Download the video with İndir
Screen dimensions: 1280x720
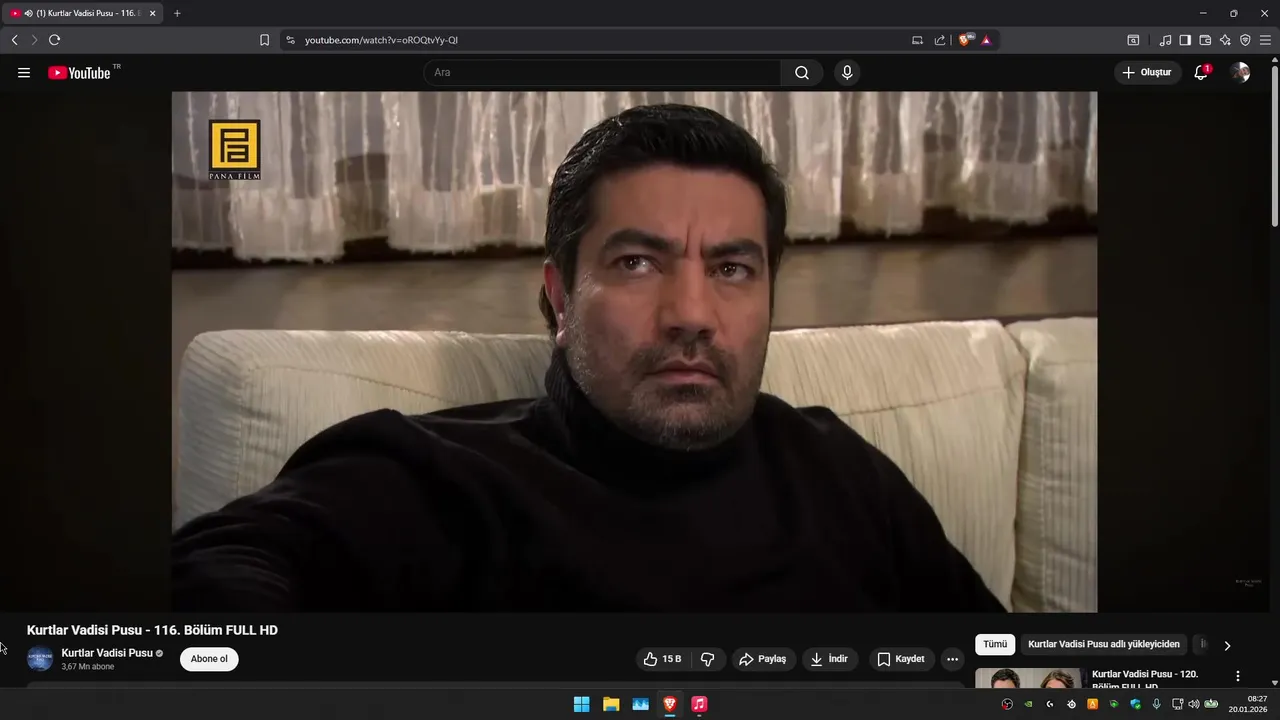pyautogui.click(x=830, y=659)
